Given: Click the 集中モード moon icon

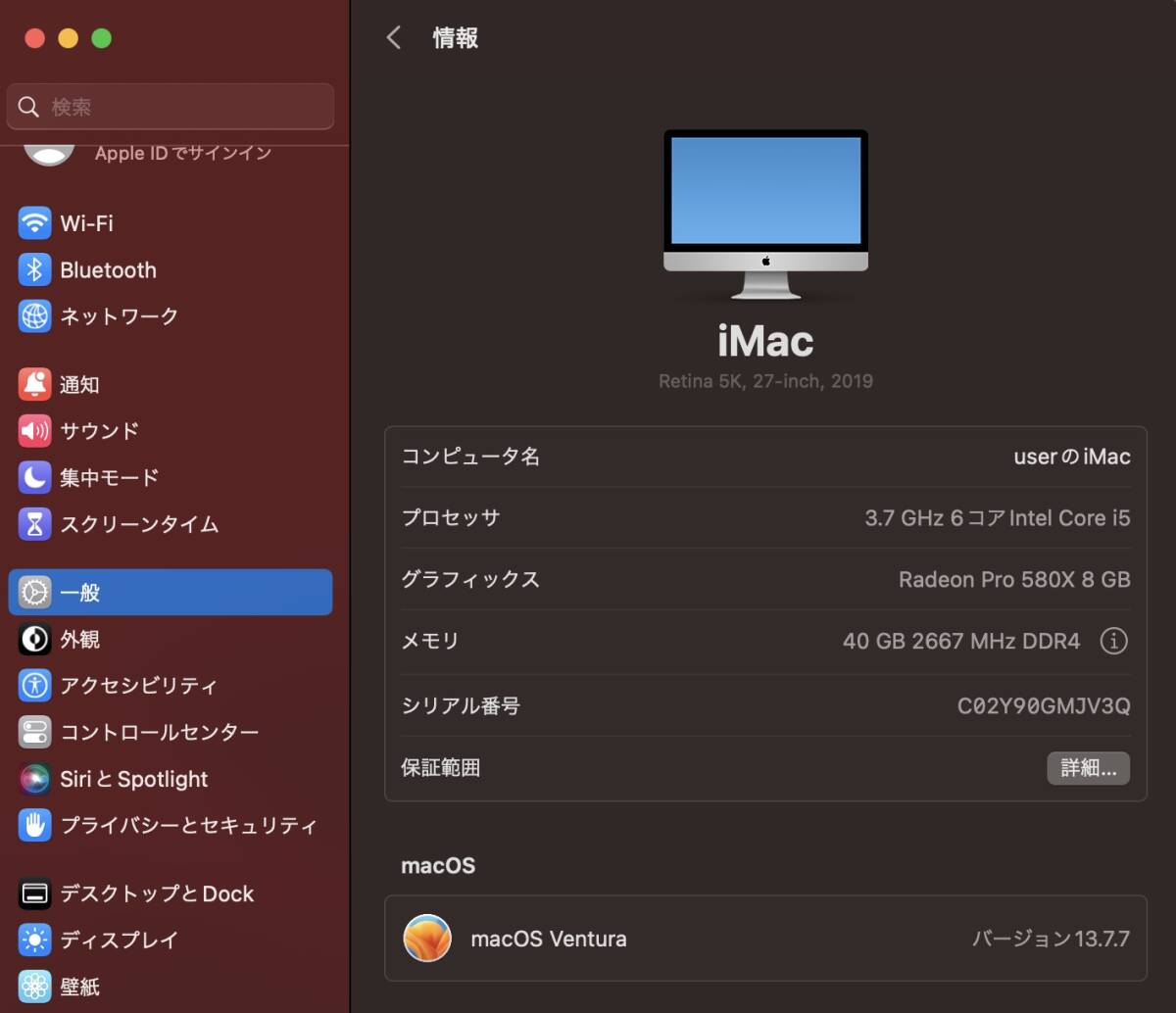Looking at the screenshot, I should (34, 478).
